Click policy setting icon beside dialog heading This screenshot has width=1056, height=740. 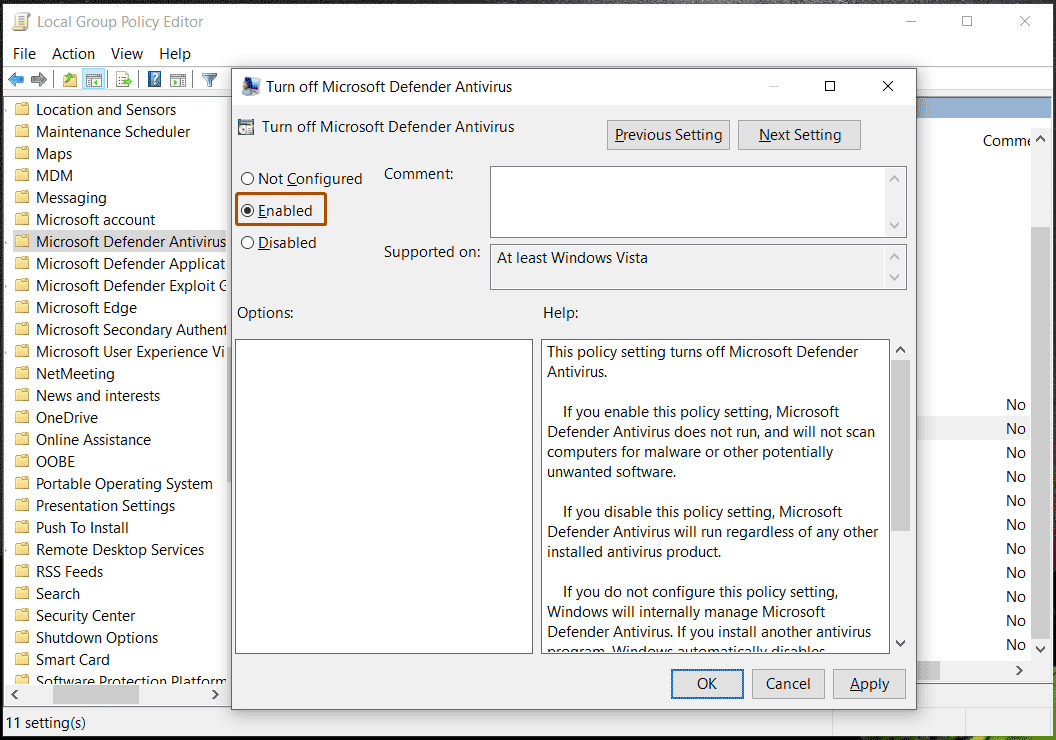(x=246, y=127)
